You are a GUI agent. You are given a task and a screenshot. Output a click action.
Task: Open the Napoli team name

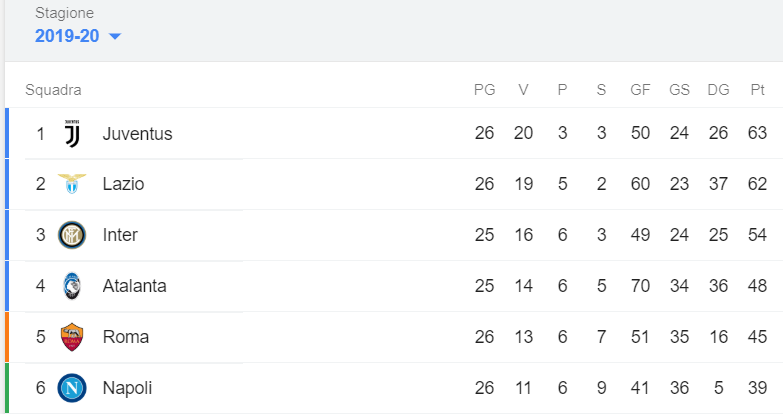[x=127, y=388]
